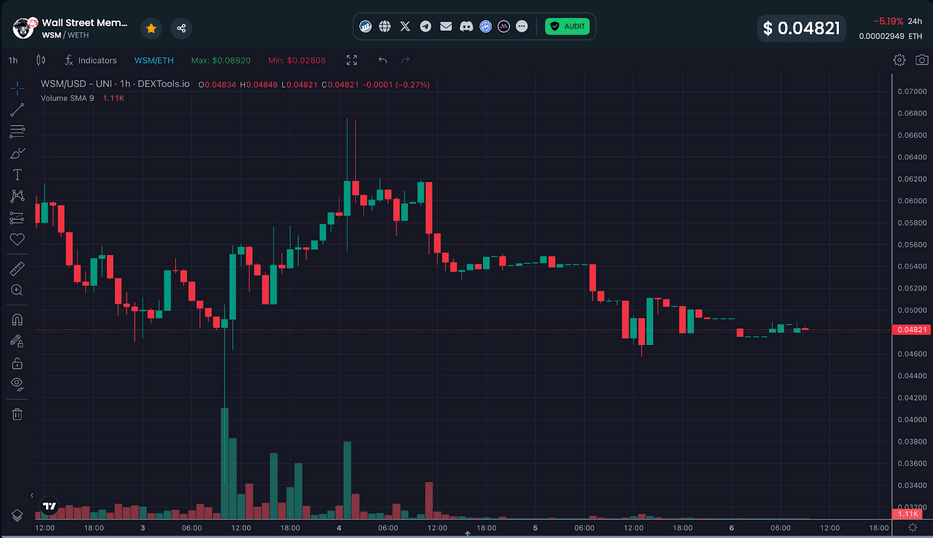
Task: Select the ruler measure tool
Action: pos(17,268)
